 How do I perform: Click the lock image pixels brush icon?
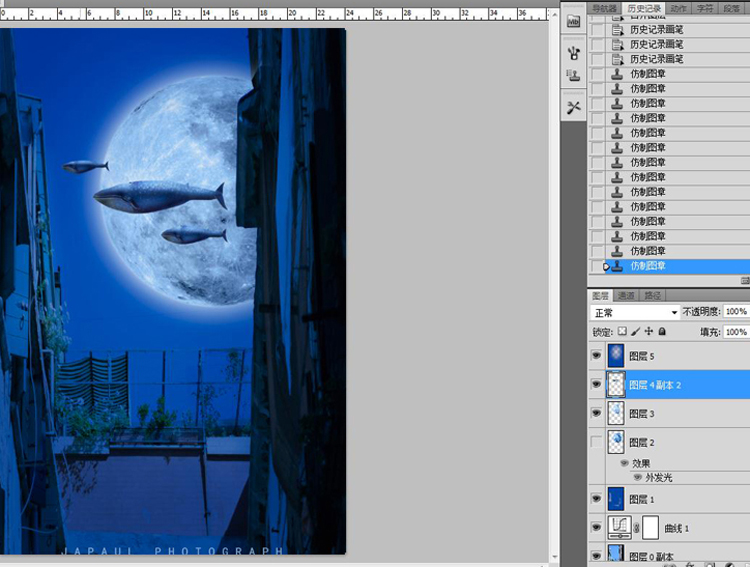point(636,331)
